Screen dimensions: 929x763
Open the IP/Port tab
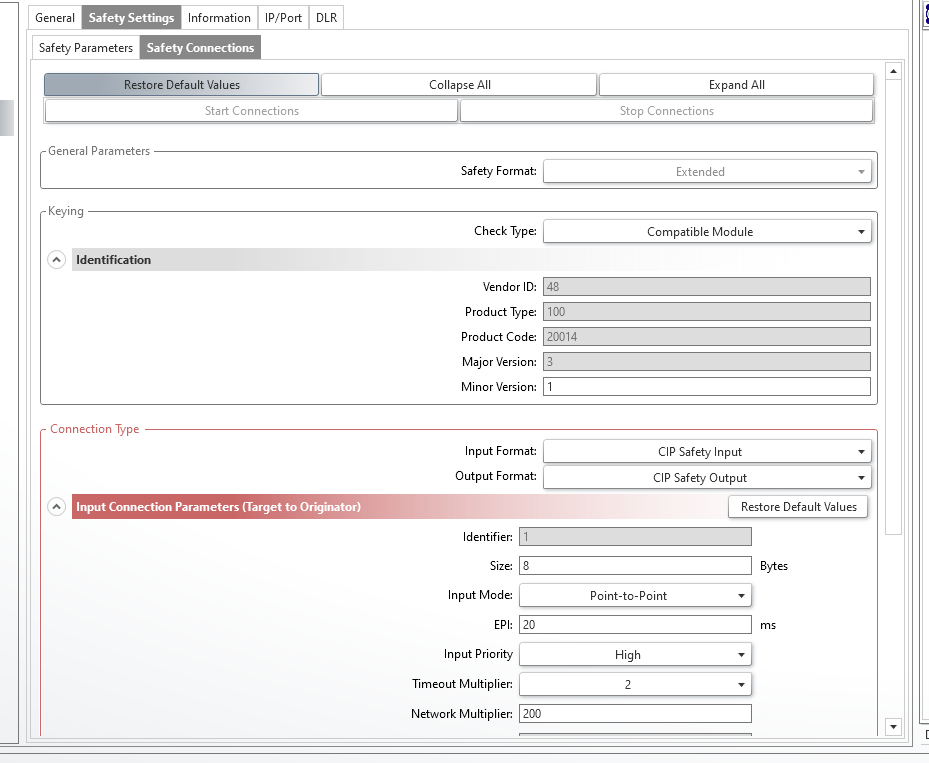(283, 18)
